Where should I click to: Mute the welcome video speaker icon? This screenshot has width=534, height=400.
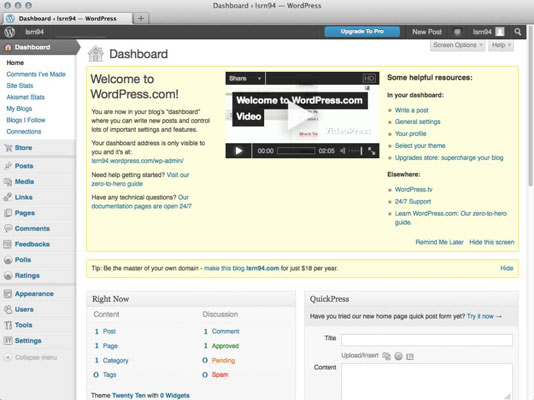pyautogui.click(x=343, y=150)
